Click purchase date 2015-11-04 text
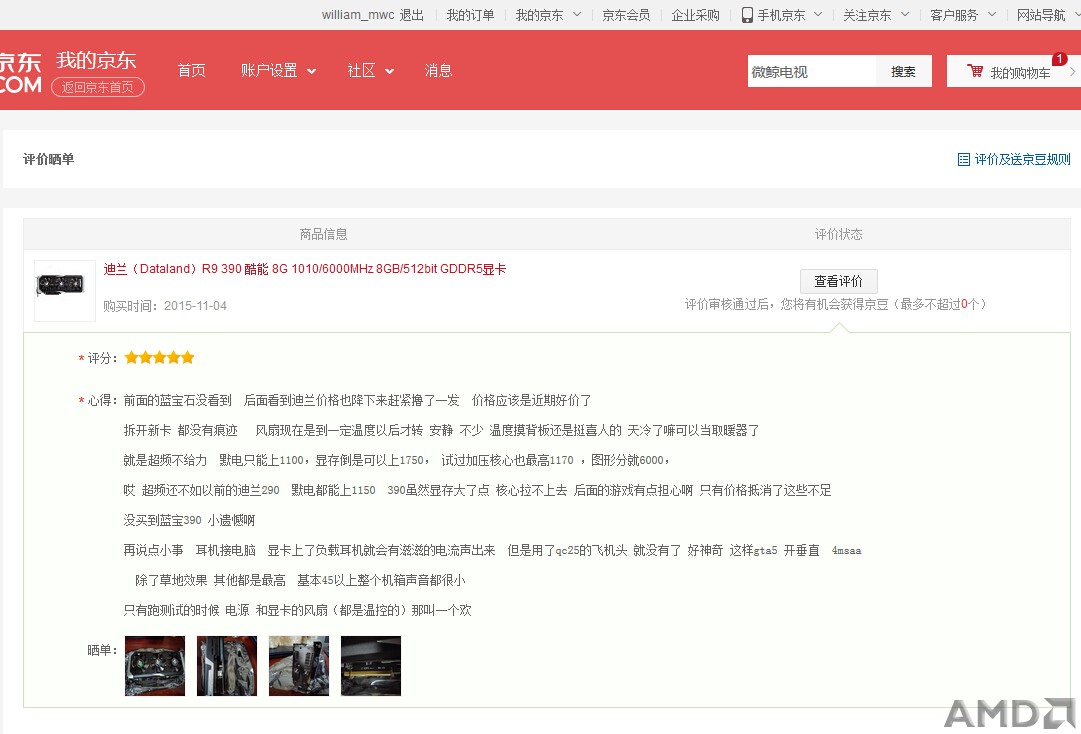Screen dimensions: 1081x734 [x=195, y=305]
